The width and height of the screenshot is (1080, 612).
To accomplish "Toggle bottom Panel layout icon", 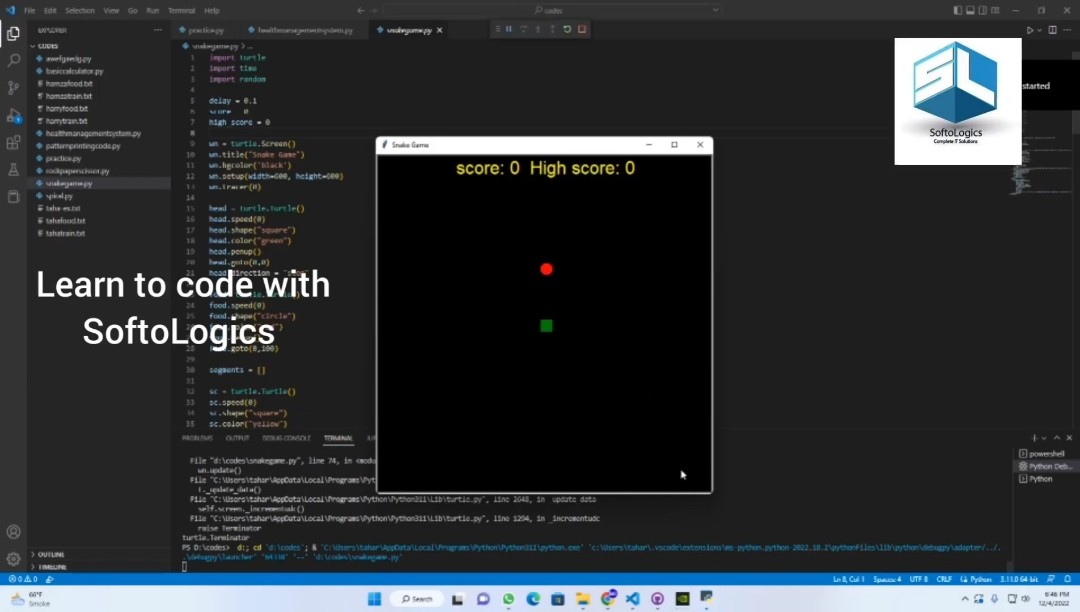I will tap(970, 10).
